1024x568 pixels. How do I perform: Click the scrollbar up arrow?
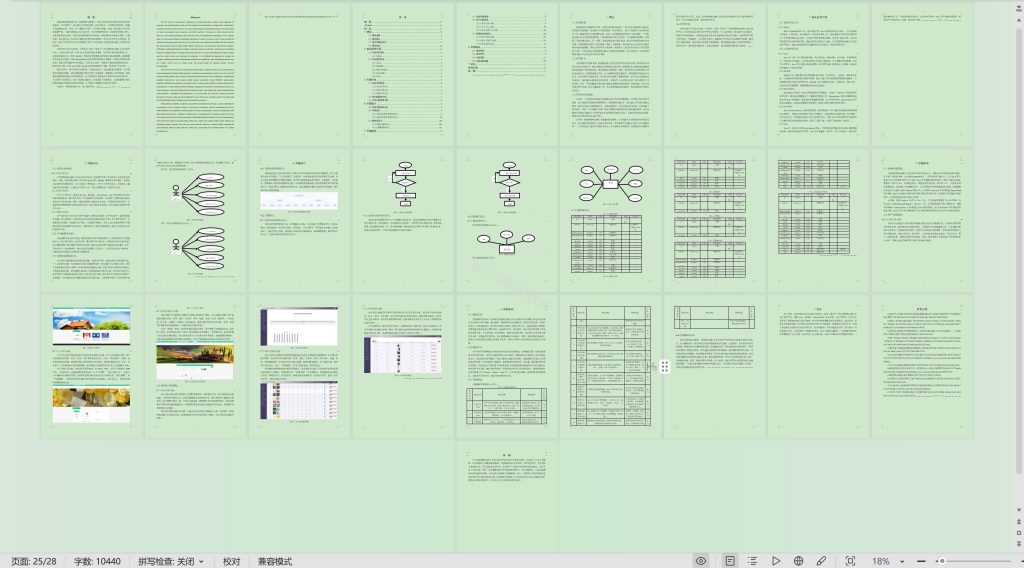point(1019,20)
